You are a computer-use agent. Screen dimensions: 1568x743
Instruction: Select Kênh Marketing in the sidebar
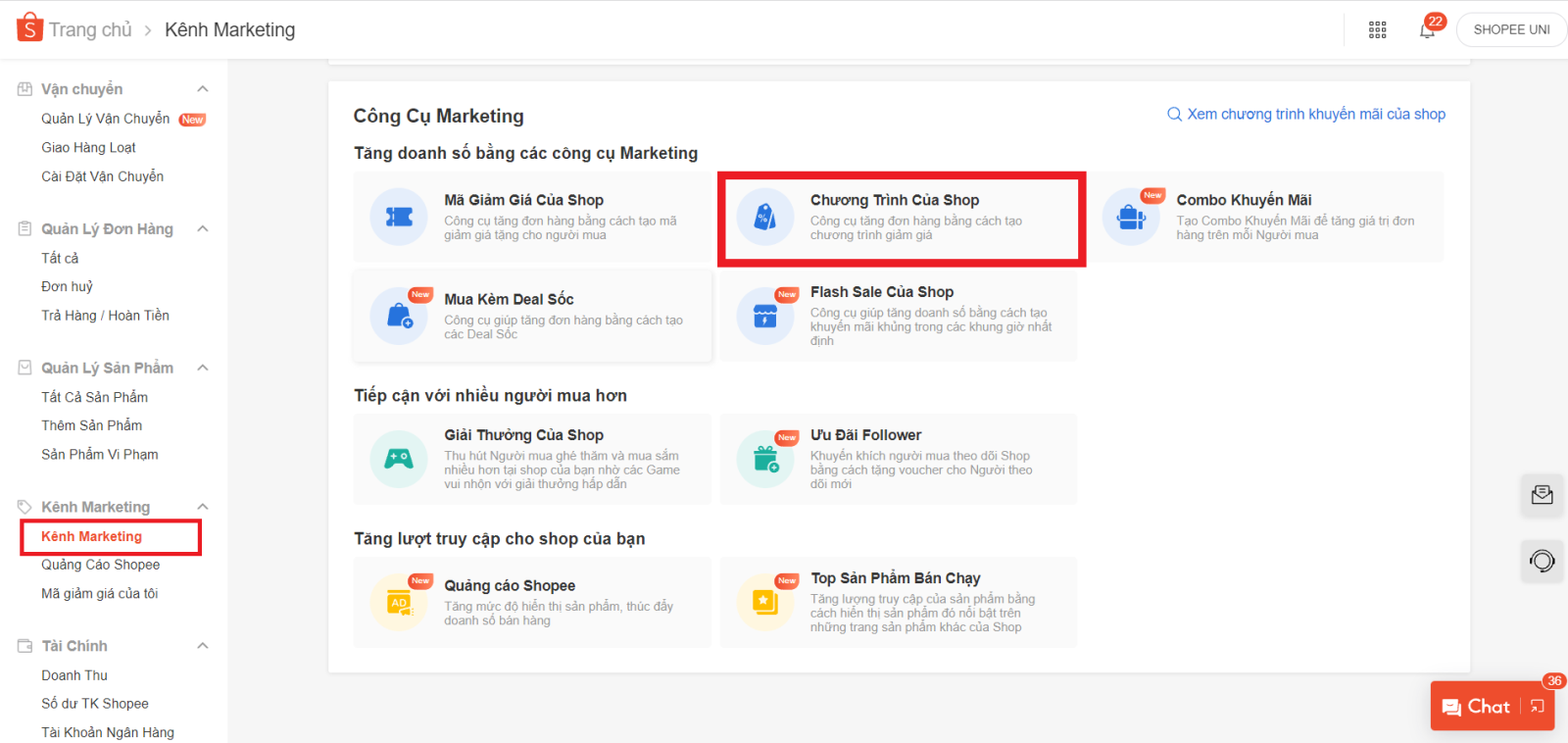(92, 536)
